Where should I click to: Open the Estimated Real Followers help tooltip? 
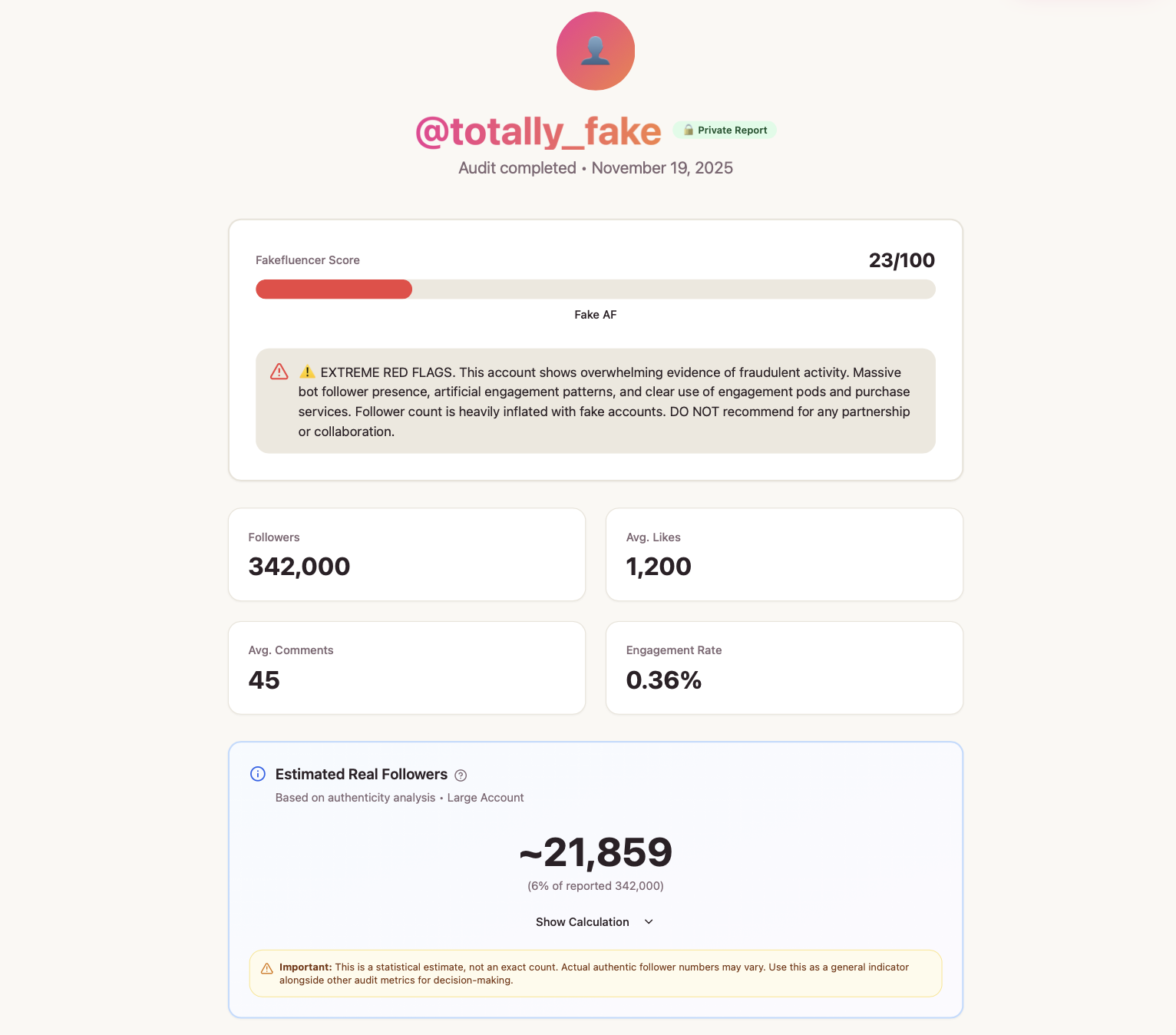click(461, 775)
